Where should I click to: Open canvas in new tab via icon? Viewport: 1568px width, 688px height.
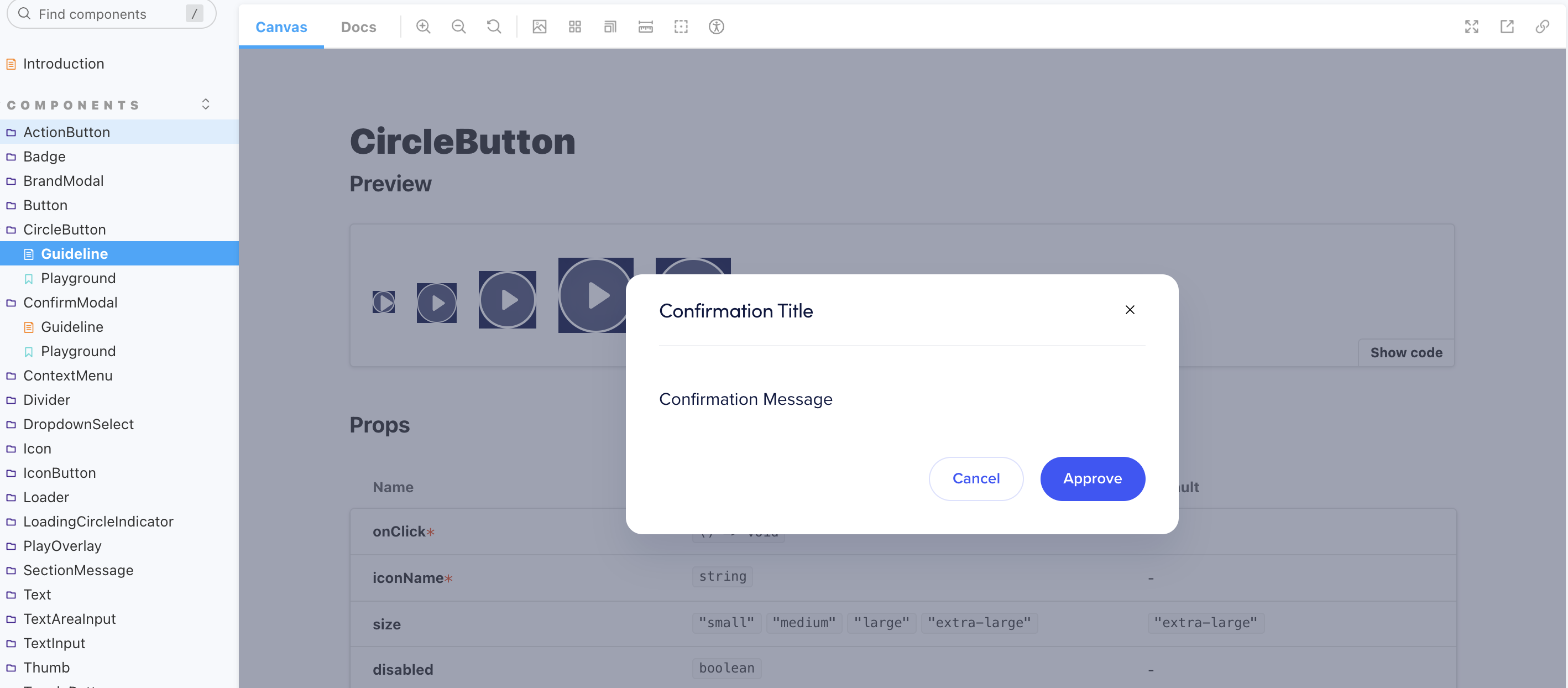(x=1507, y=27)
